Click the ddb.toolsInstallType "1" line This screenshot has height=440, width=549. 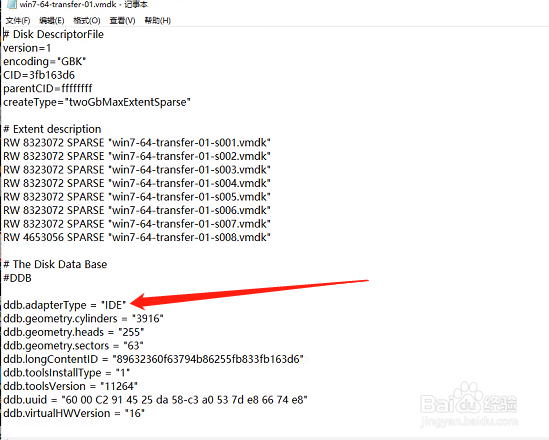[x=67, y=373]
